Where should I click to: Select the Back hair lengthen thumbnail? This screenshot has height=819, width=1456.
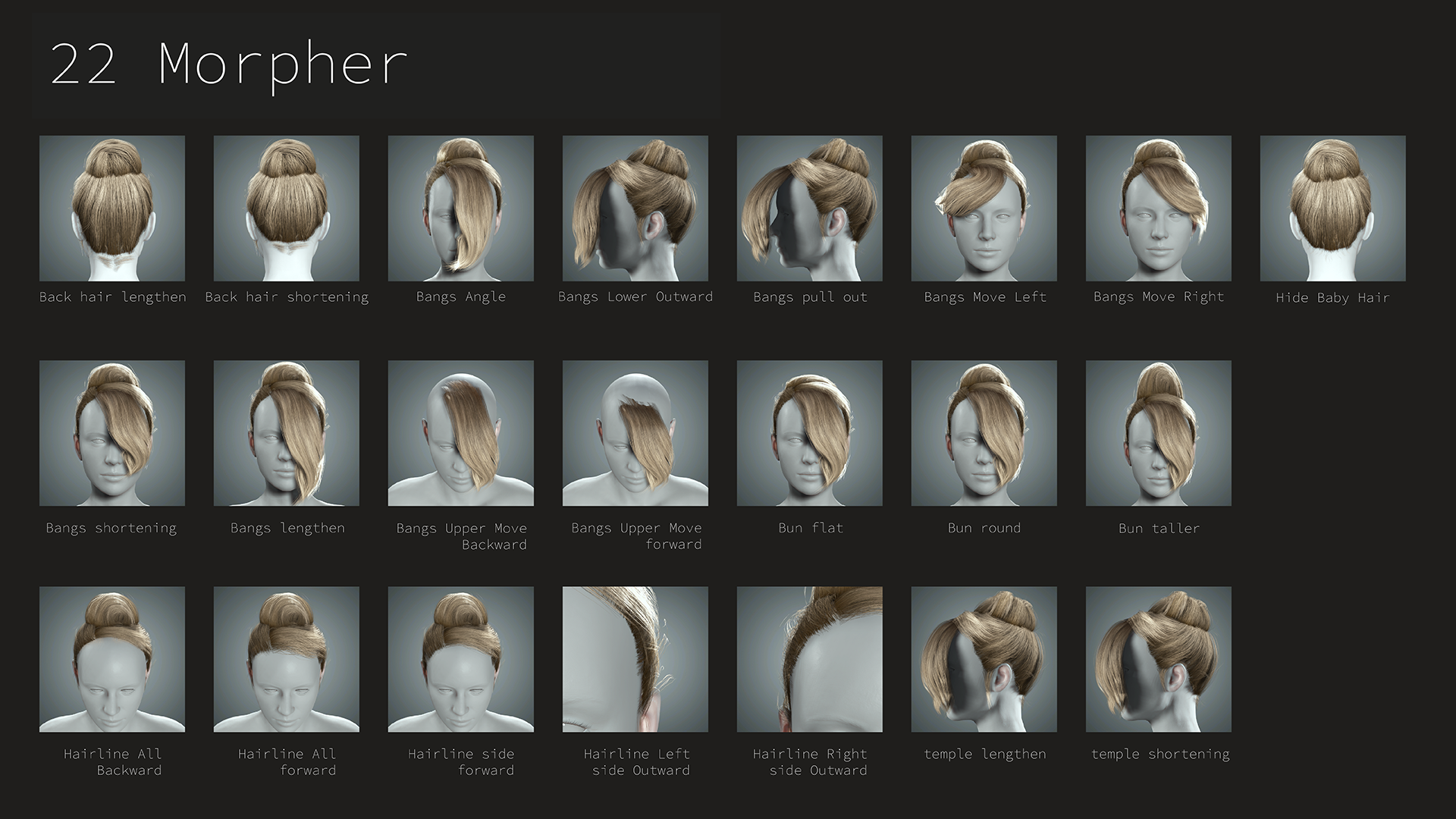[x=112, y=209]
